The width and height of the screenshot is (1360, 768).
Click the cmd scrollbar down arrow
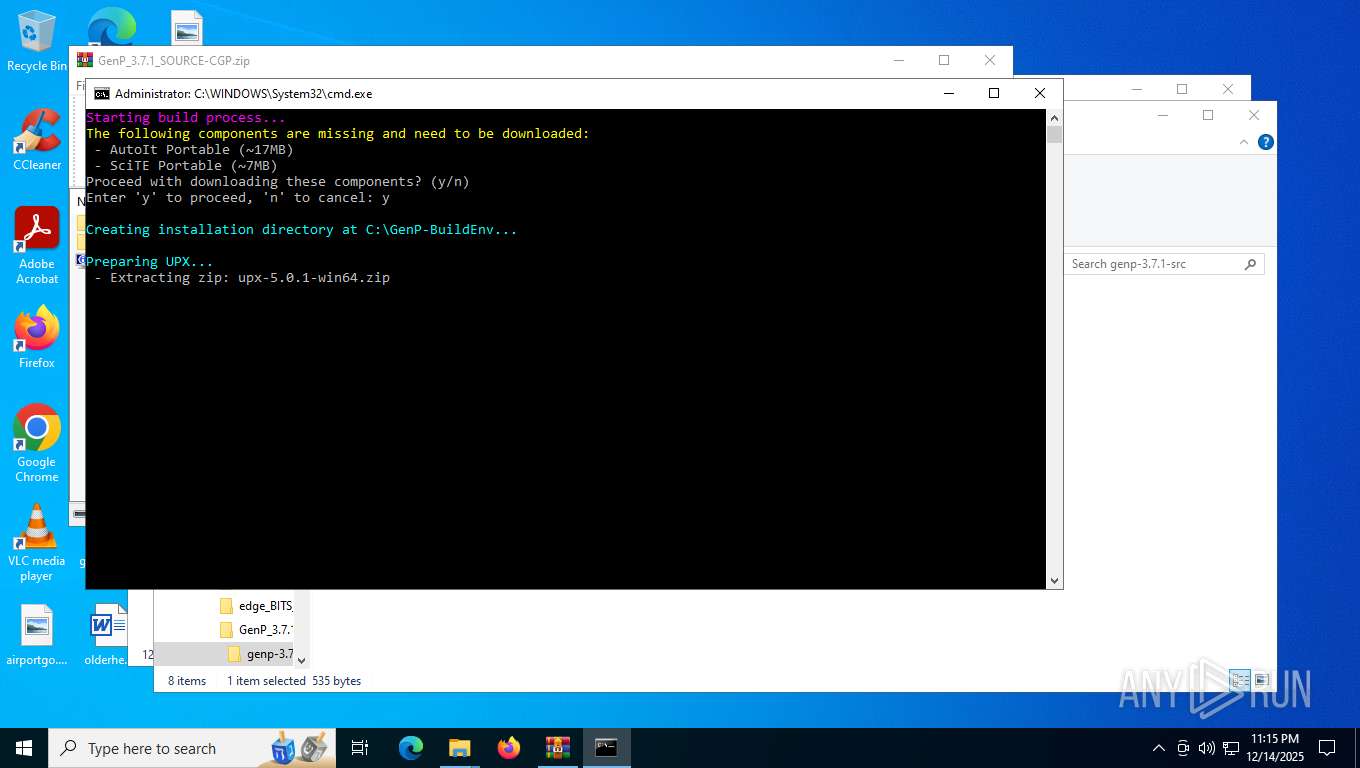coord(1054,580)
